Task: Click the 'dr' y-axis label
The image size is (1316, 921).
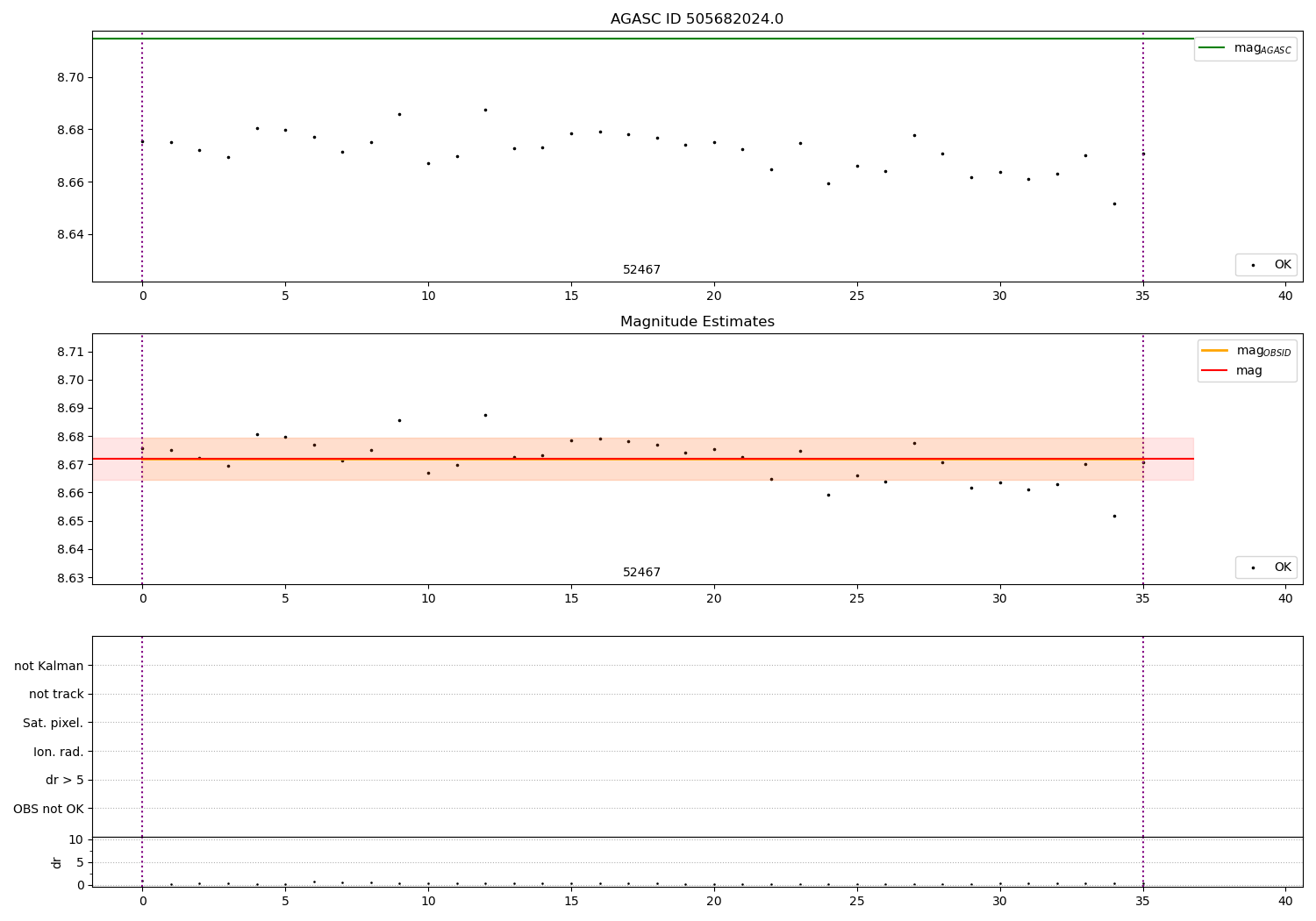Action: pyautogui.click(x=57, y=862)
